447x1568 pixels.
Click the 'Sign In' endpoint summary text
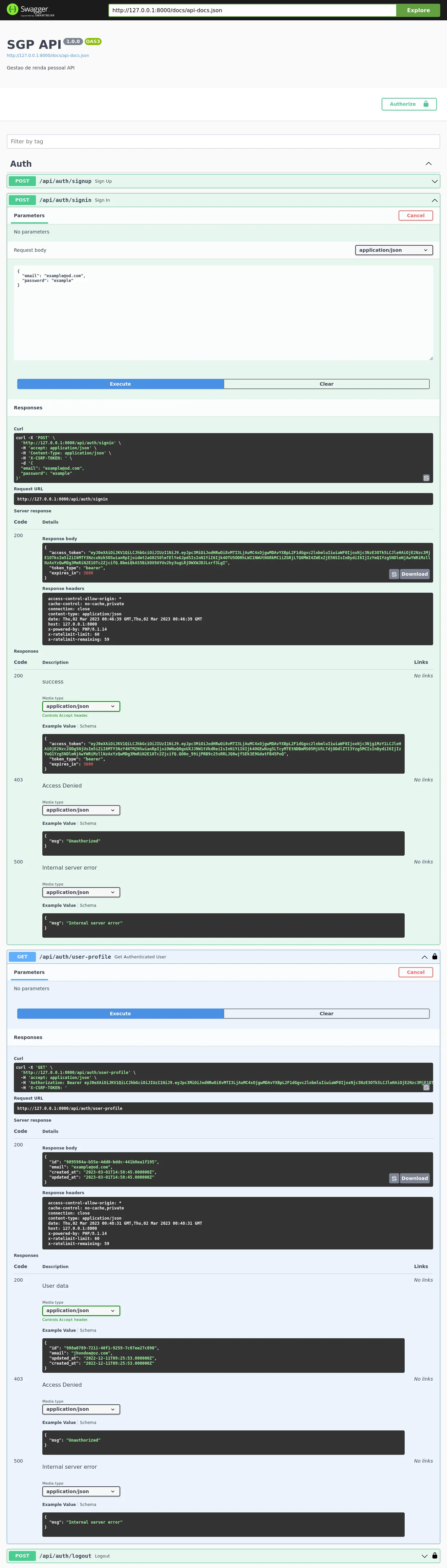(x=102, y=200)
